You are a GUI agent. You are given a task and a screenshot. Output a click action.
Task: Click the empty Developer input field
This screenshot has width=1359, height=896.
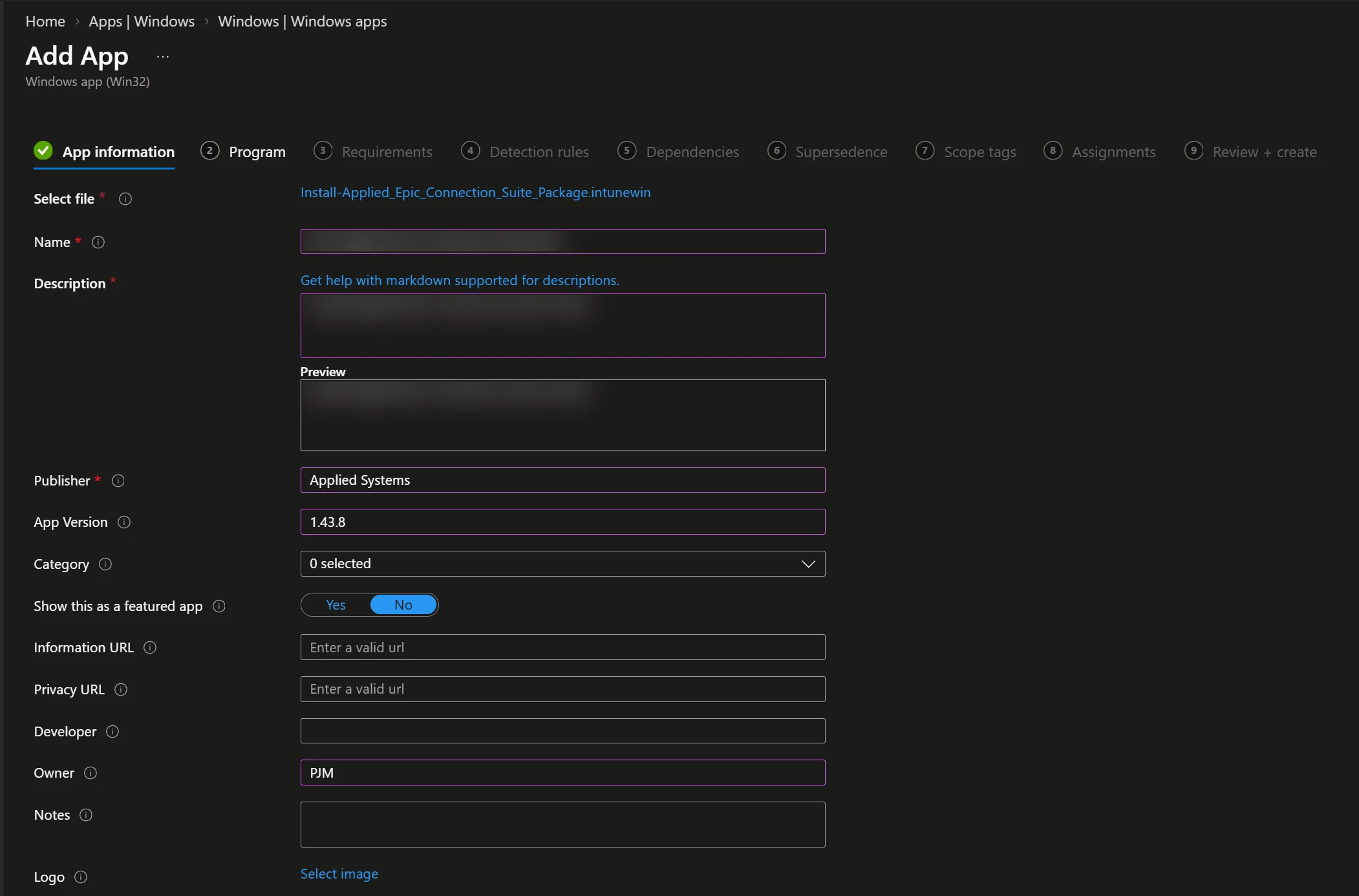click(x=562, y=731)
